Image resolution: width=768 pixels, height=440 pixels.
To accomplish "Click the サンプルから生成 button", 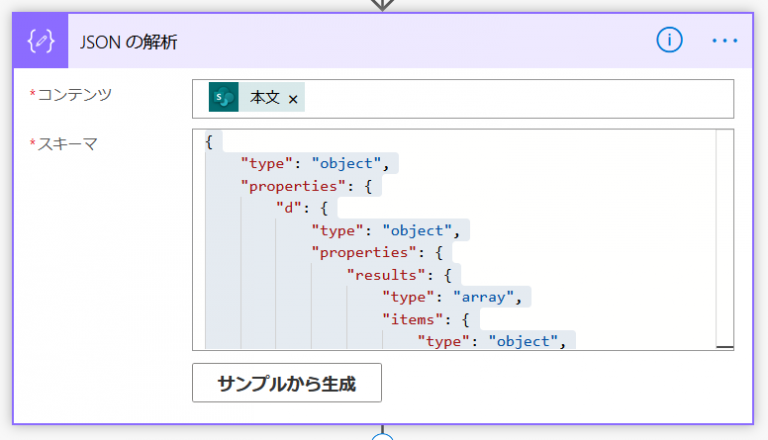I will [x=286, y=382].
